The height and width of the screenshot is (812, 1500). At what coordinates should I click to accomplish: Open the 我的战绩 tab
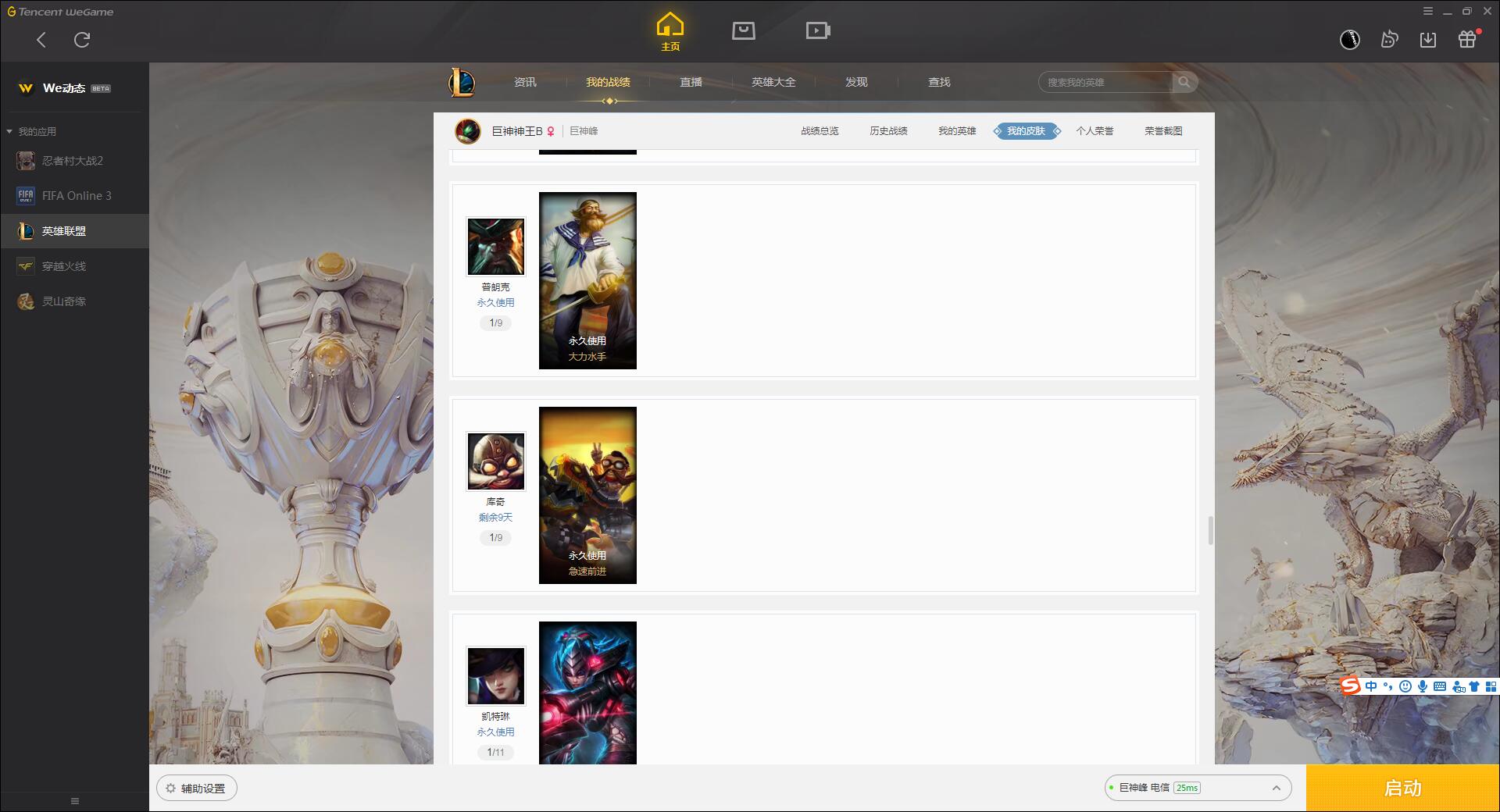pyautogui.click(x=608, y=82)
